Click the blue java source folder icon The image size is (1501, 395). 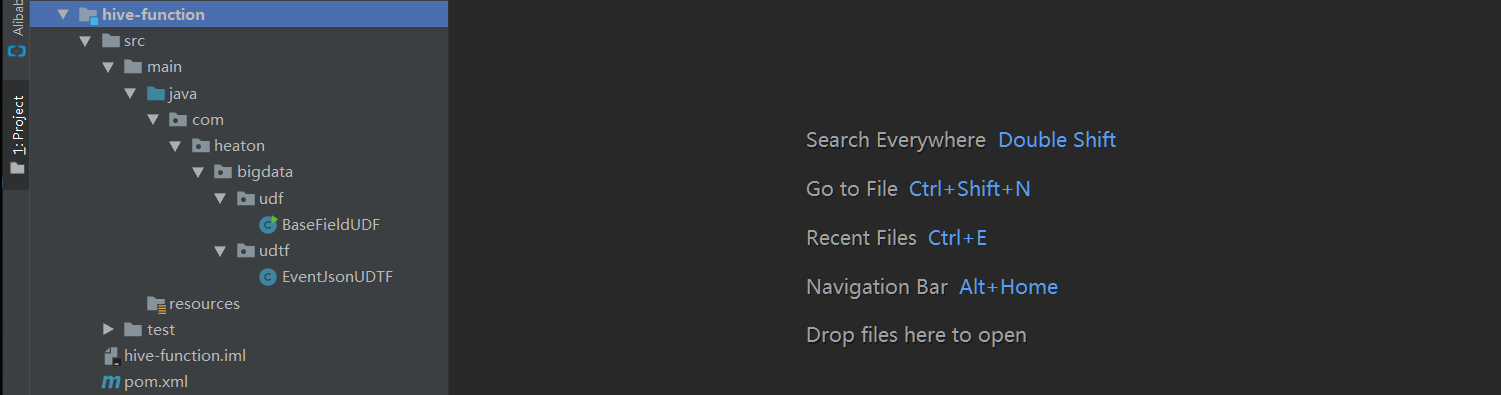(156, 94)
